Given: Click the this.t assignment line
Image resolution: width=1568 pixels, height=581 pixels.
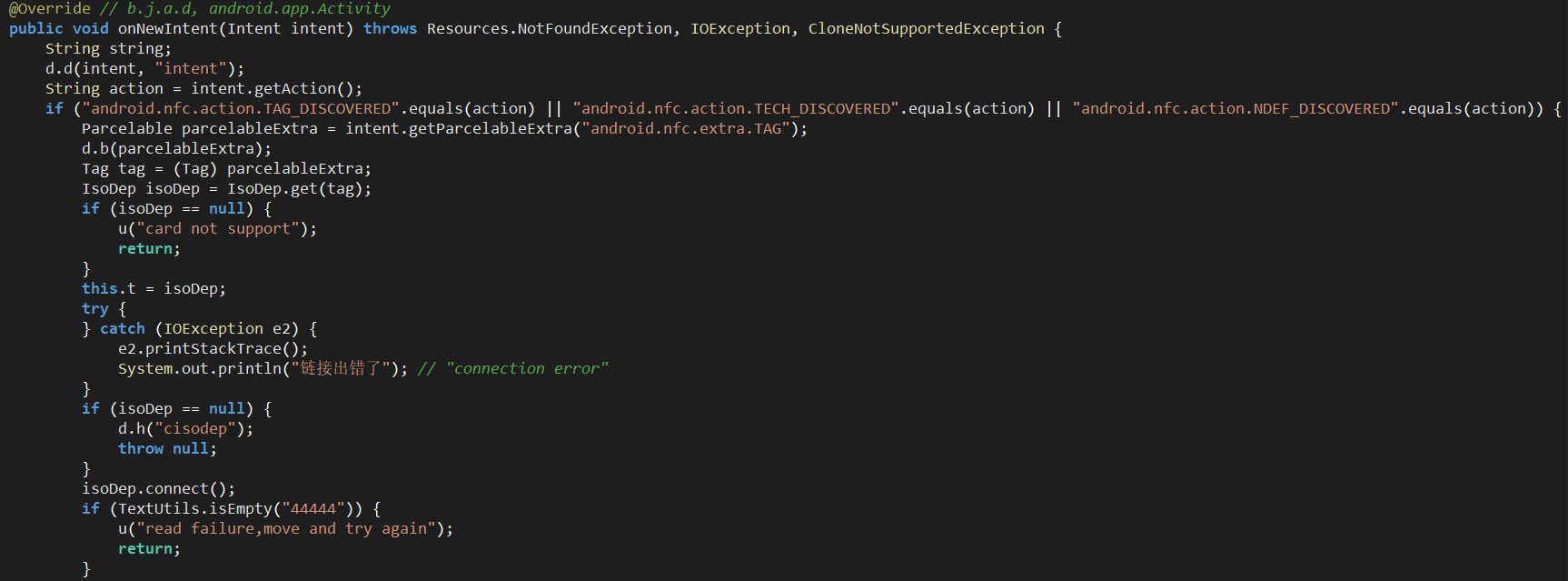Looking at the screenshot, I should (x=154, y=289).
